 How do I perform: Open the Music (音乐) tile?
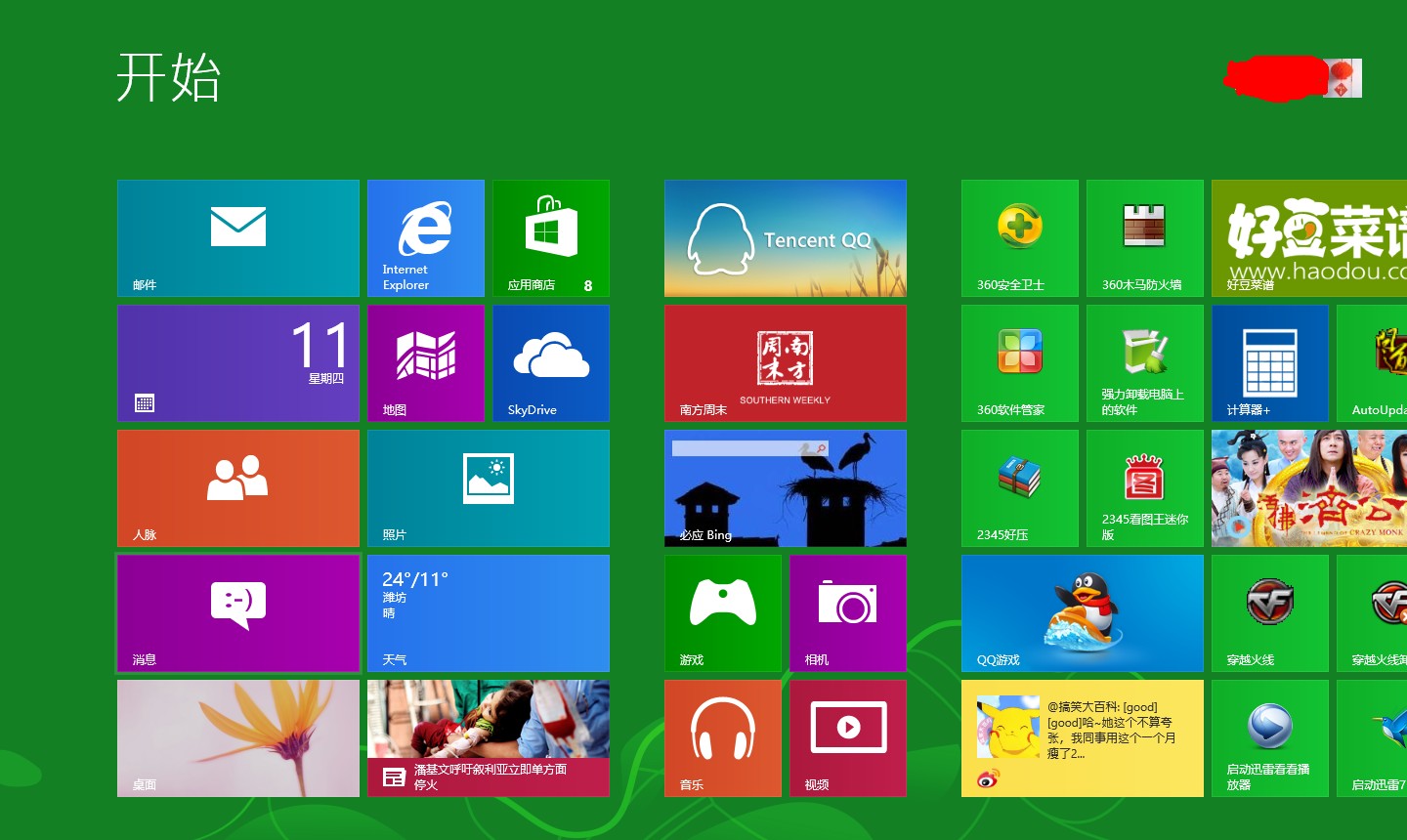point(723,738)
